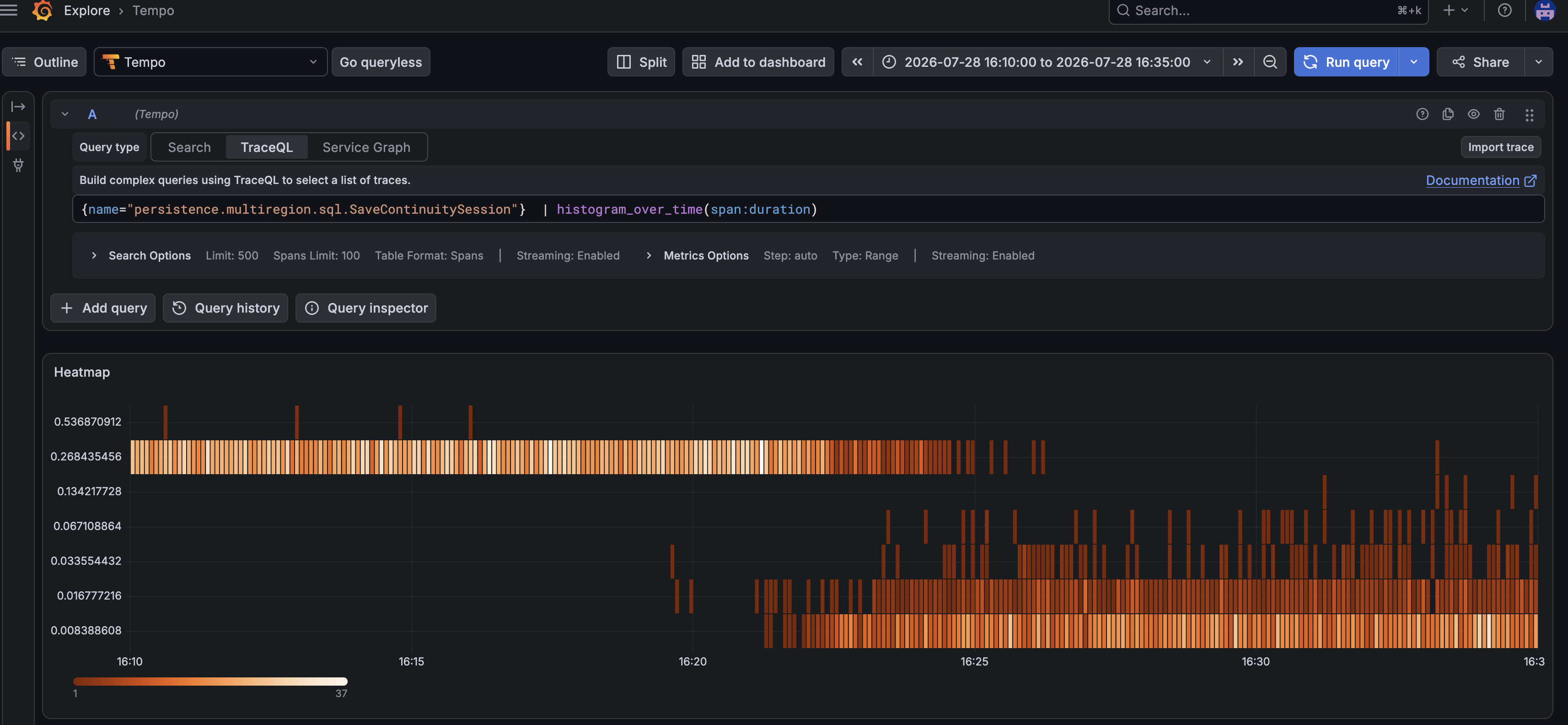Click the Share button
The height and width of the screenshot is (725, 1568).
(1480, 62)
